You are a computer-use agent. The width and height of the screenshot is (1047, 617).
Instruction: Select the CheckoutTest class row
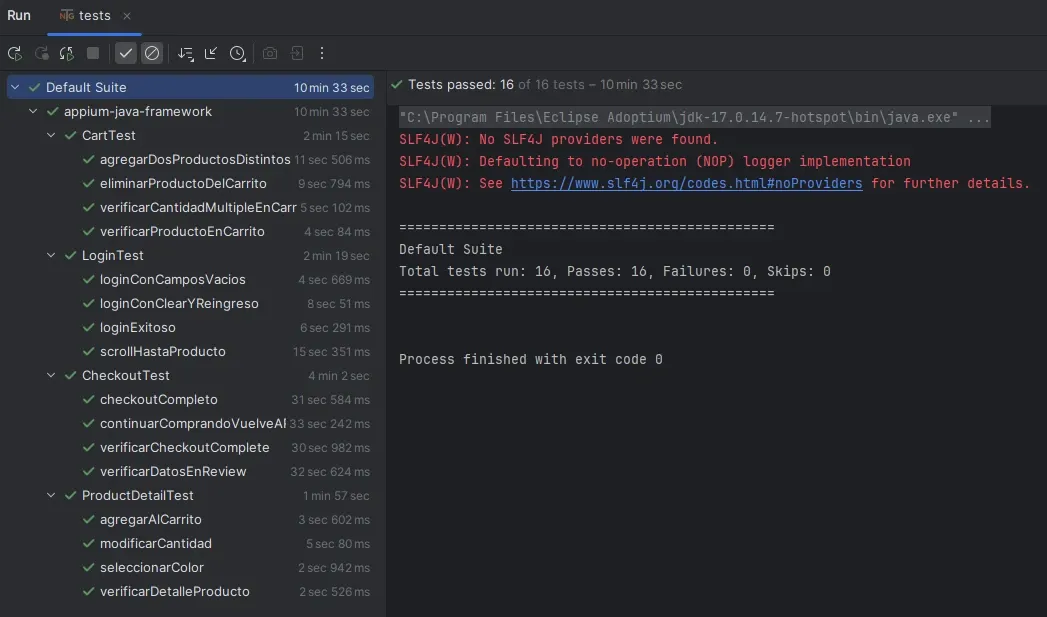point(190,376)
